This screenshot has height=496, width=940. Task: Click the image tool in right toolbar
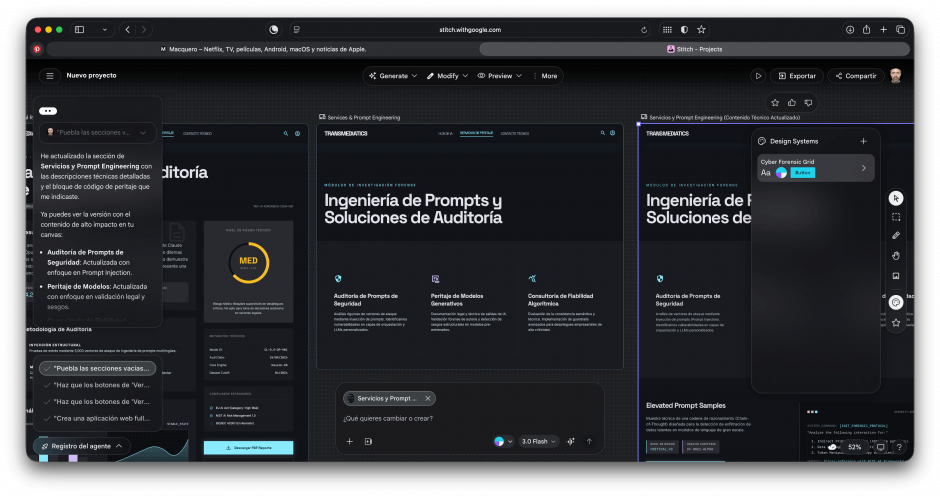[x=896, y=275]
